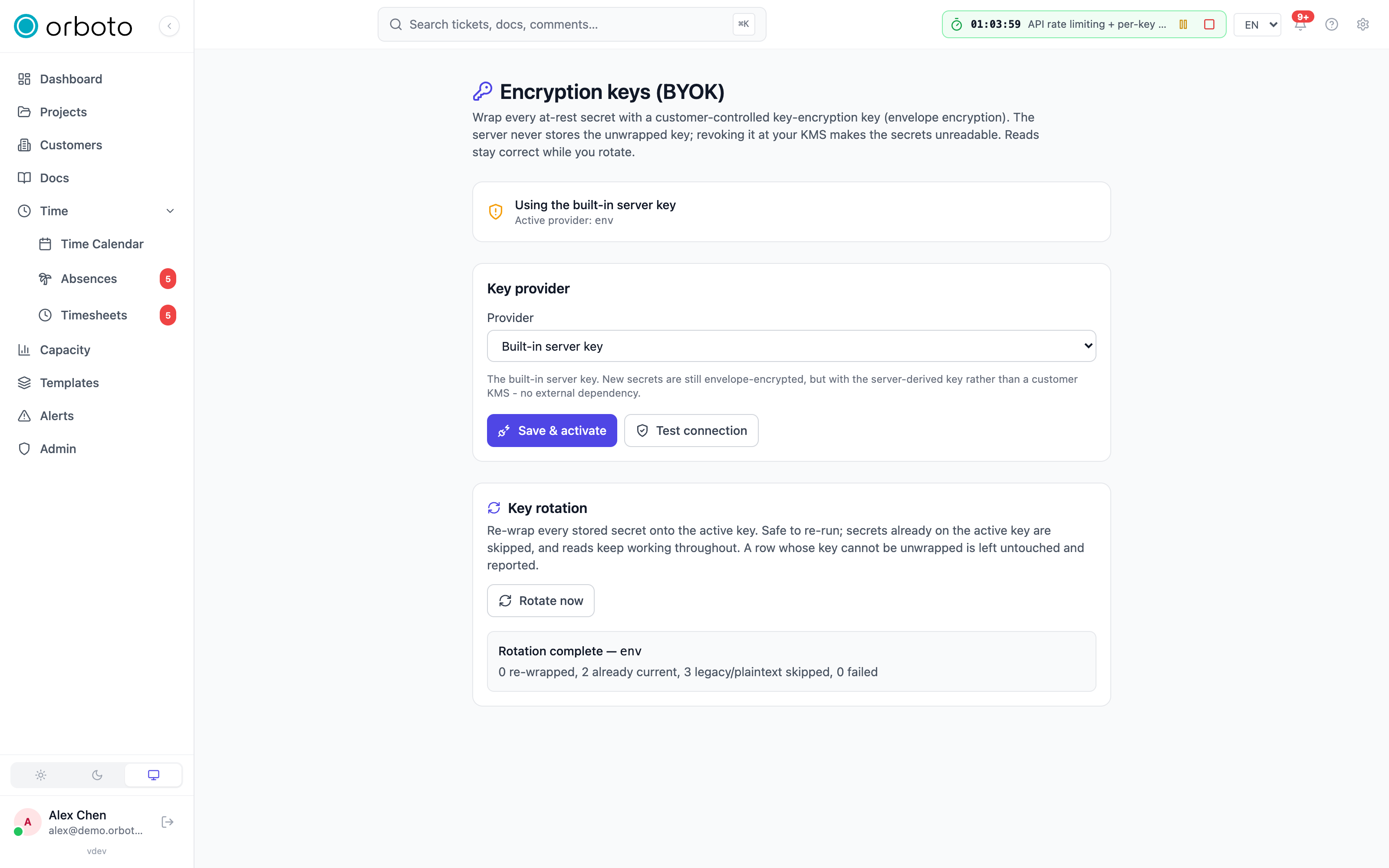Open Capacity page
The height and width of the screenshot is (868, 1389).
pyautogui.click(x=96, y=350)
